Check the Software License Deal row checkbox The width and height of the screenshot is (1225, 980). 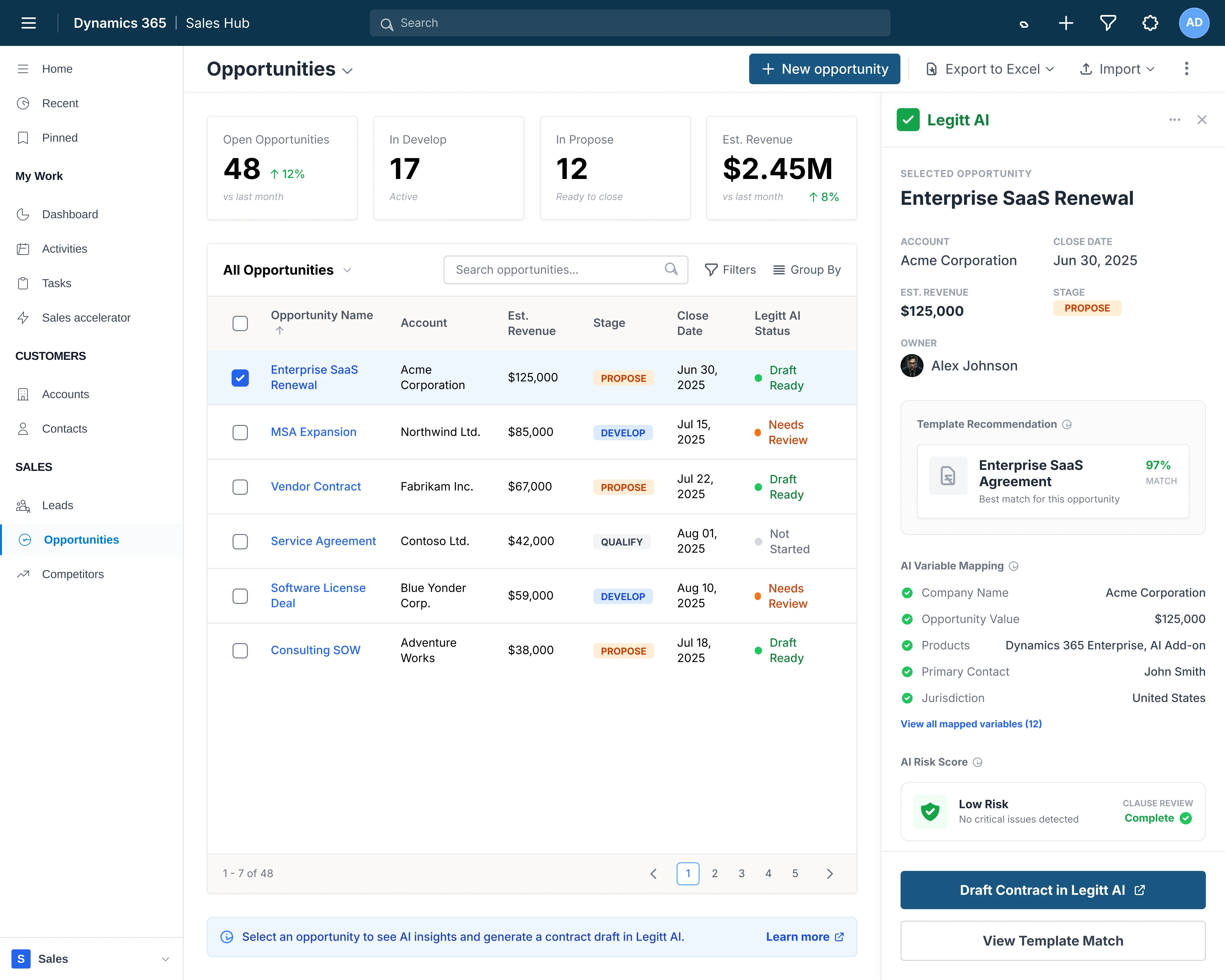pyautogui.click(x=240, y=596)
